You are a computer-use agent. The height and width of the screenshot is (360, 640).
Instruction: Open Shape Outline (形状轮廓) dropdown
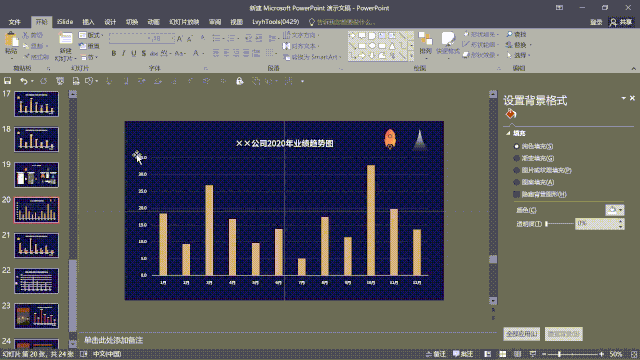tap(481, 44)
